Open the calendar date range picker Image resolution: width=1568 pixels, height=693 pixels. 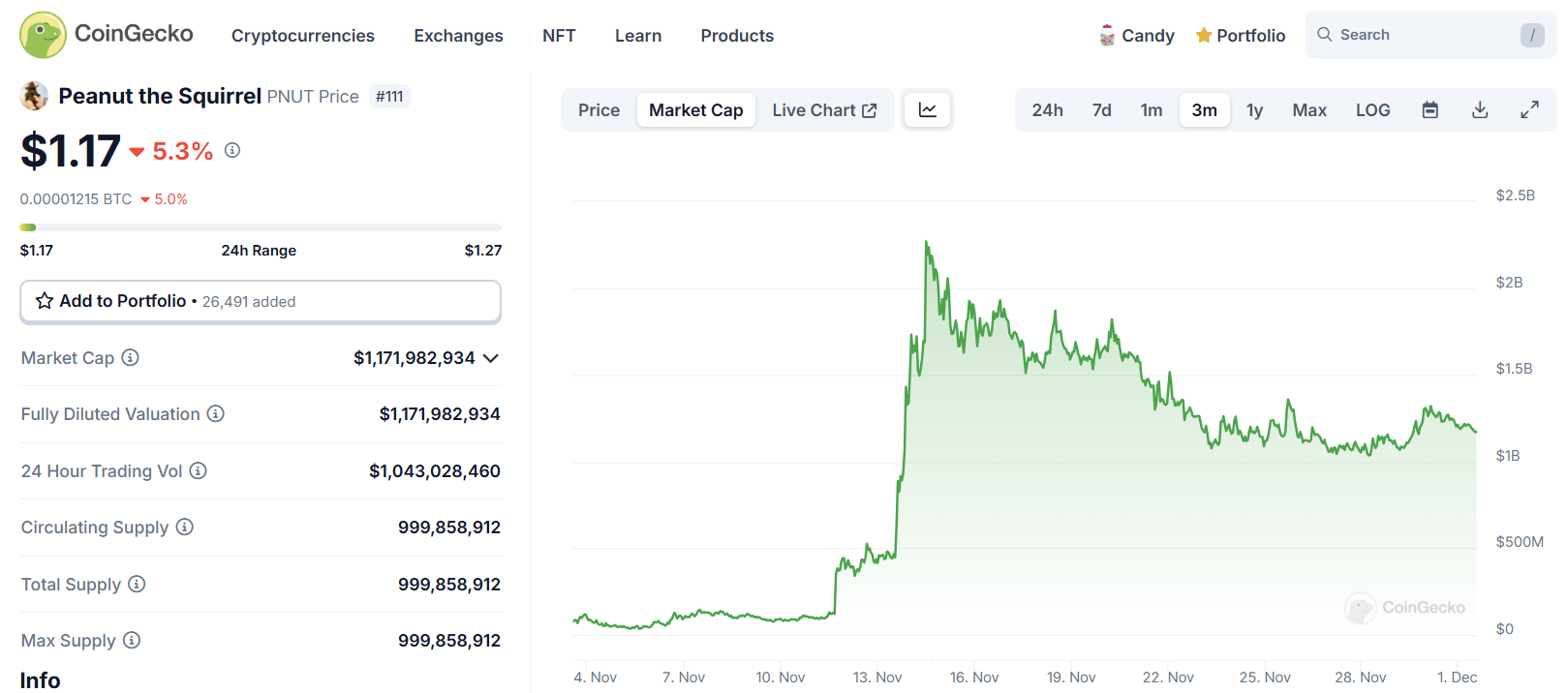pyautogui.click(x=1430, y=109)
